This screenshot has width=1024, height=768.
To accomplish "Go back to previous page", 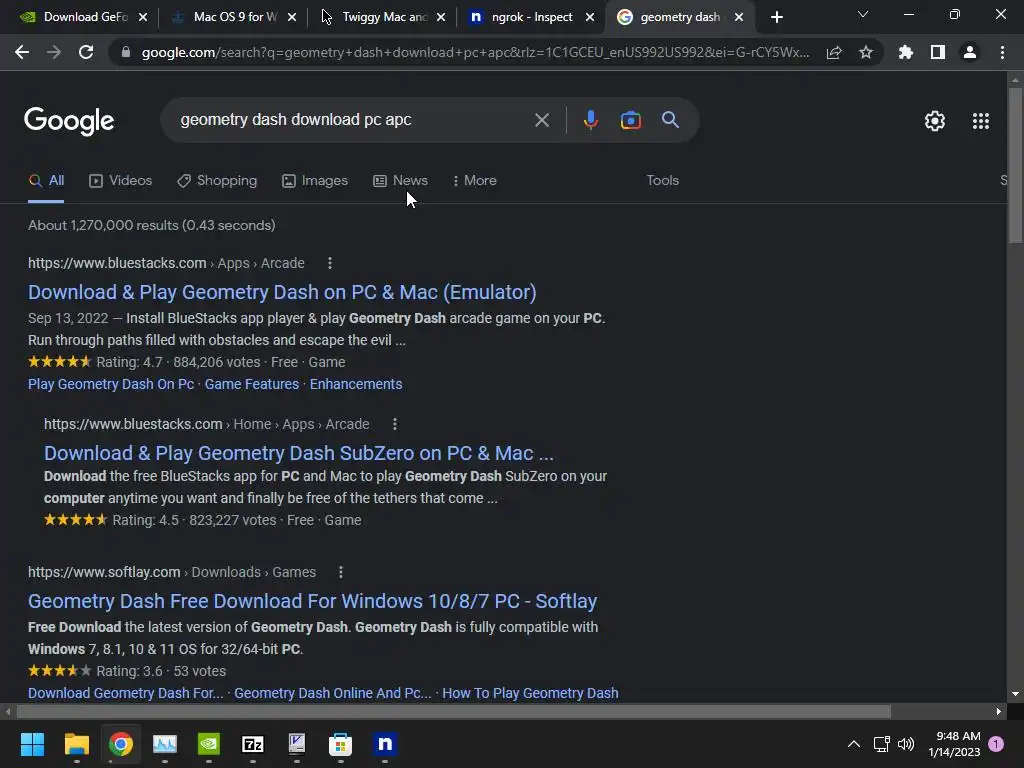I will pyautogui.click(x=22, y=52).
